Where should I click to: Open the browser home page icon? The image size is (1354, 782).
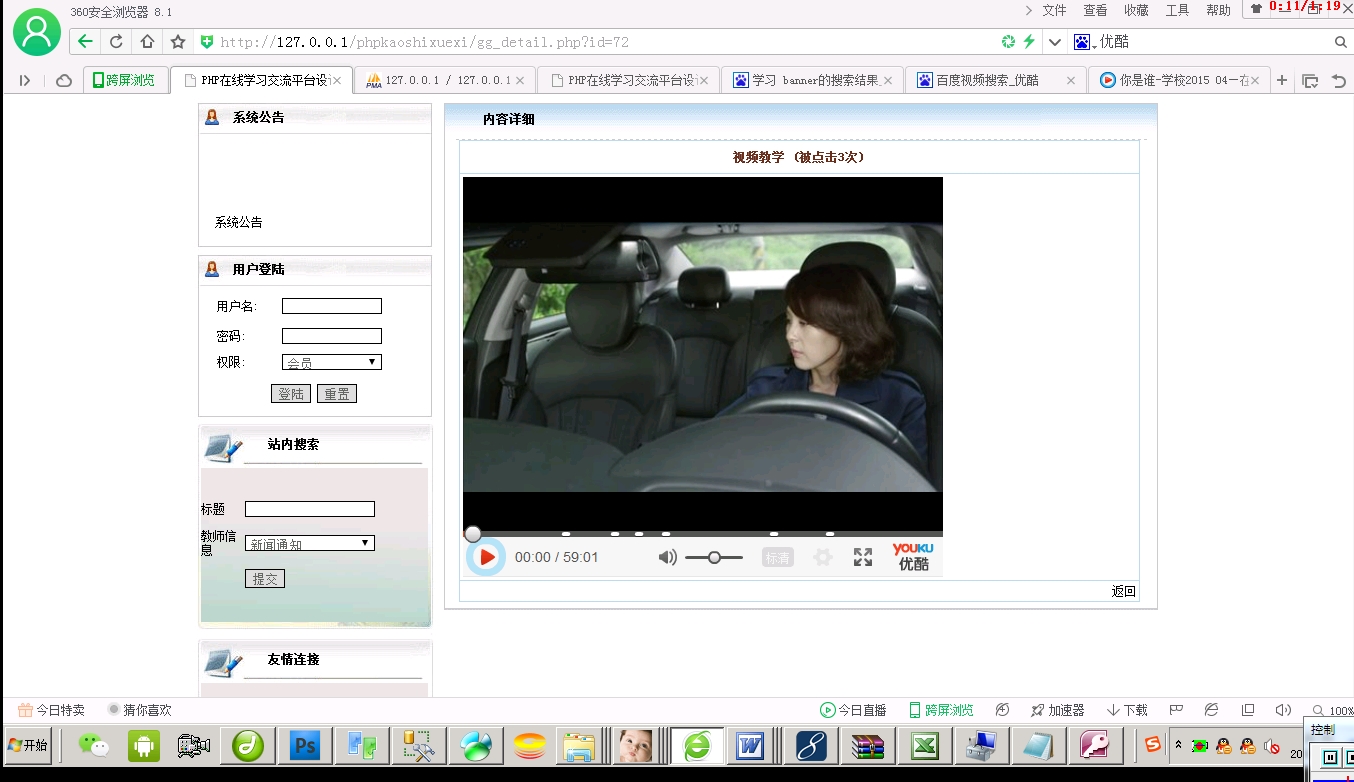point(147,42)
